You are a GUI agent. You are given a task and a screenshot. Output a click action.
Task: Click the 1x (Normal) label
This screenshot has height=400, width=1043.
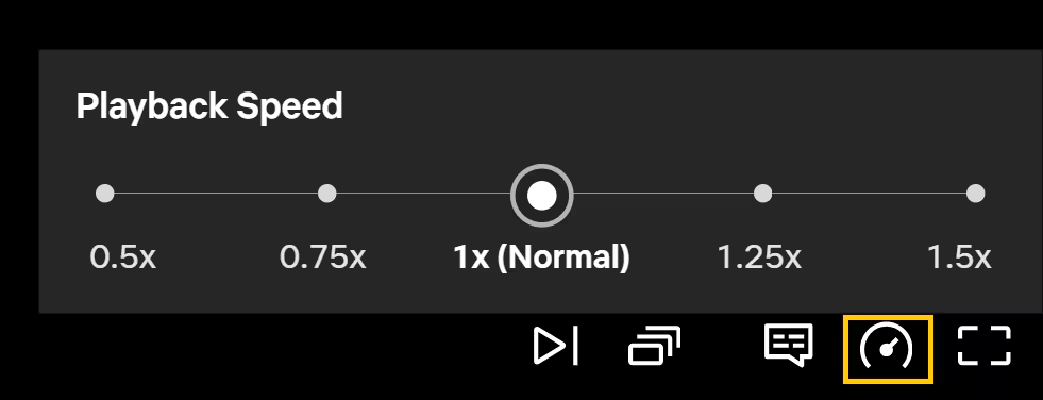[541, 258]
